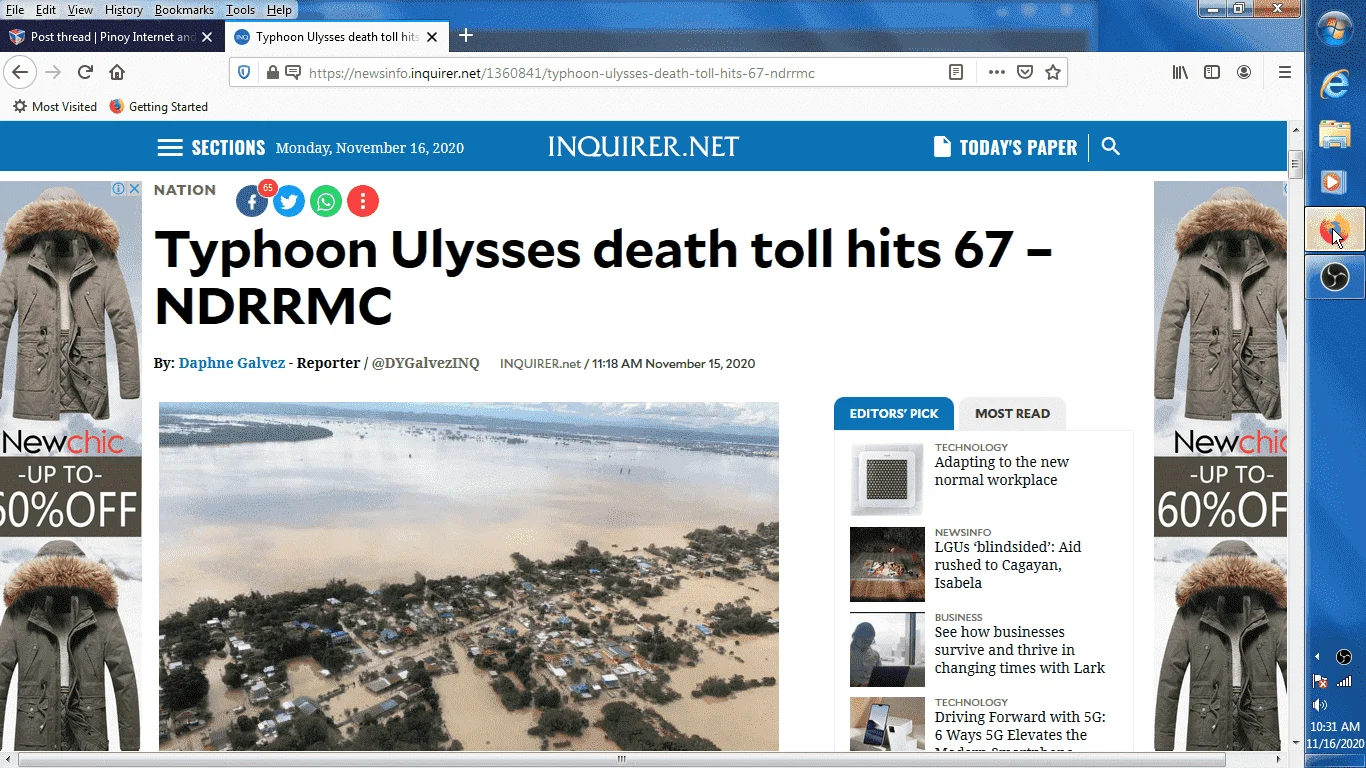Click the horizontal page scrollbar

(x=621, y=759)
